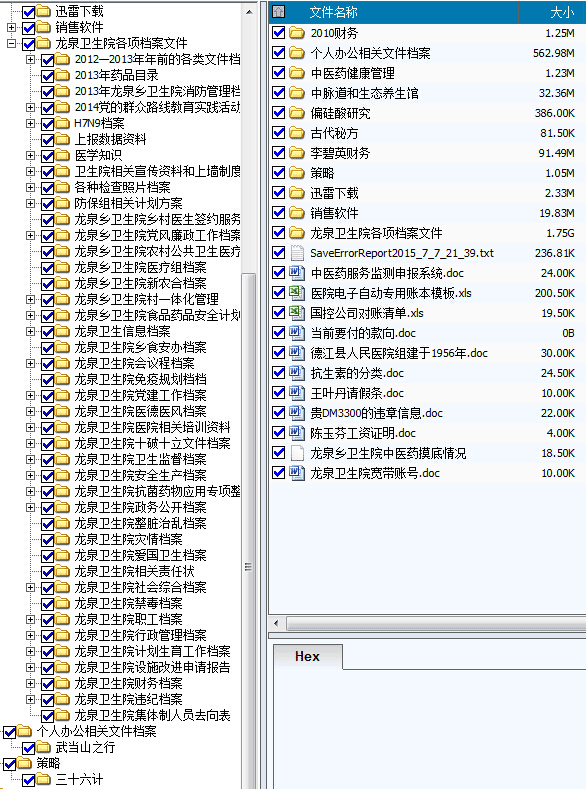Image resolution: width=586 pixels, height=789 pixels.
Task: Click the up-folder icon in file list header
Action: [278, 12]
